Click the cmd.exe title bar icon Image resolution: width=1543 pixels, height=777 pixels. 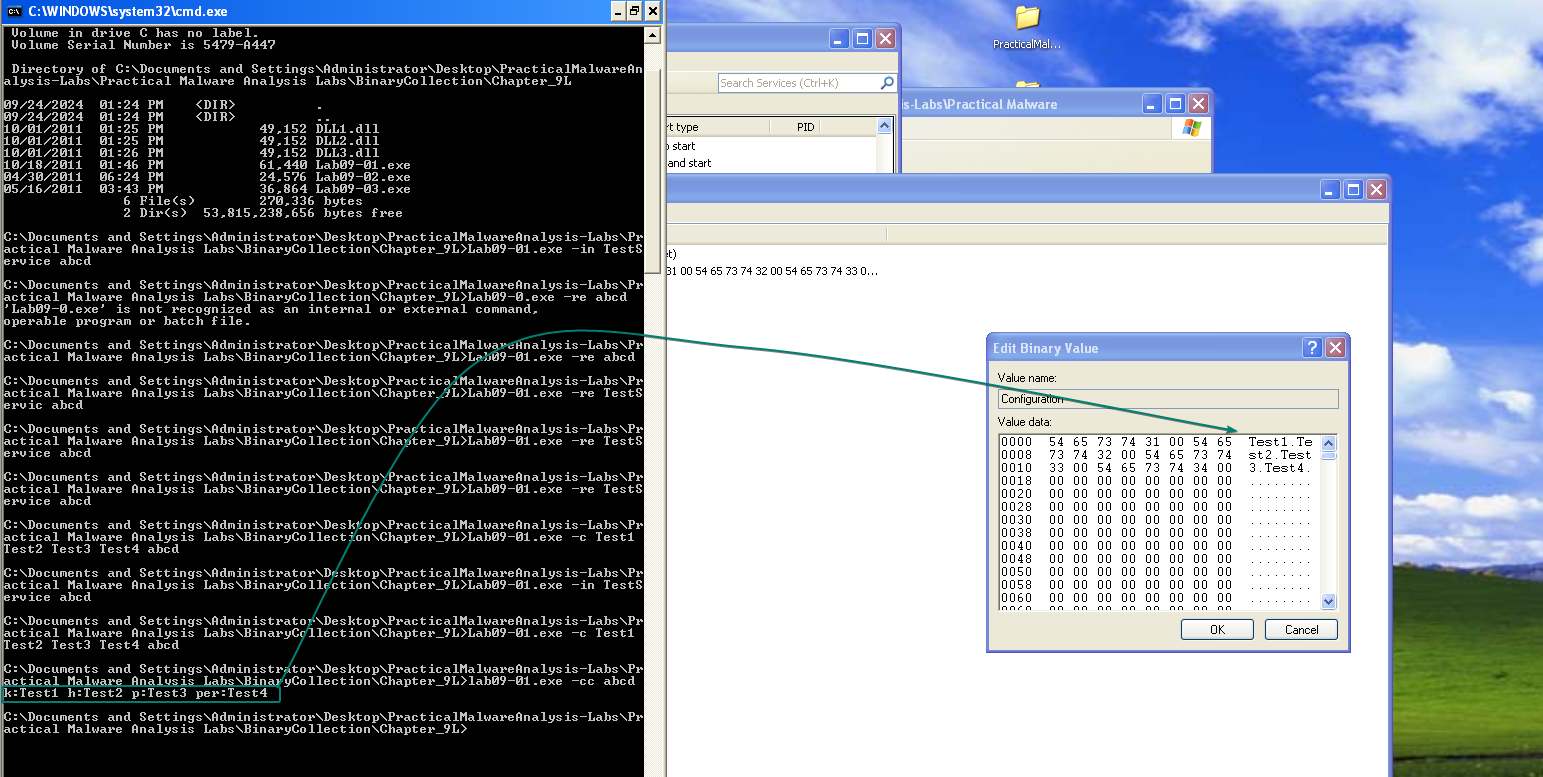(x=14, y=12)
